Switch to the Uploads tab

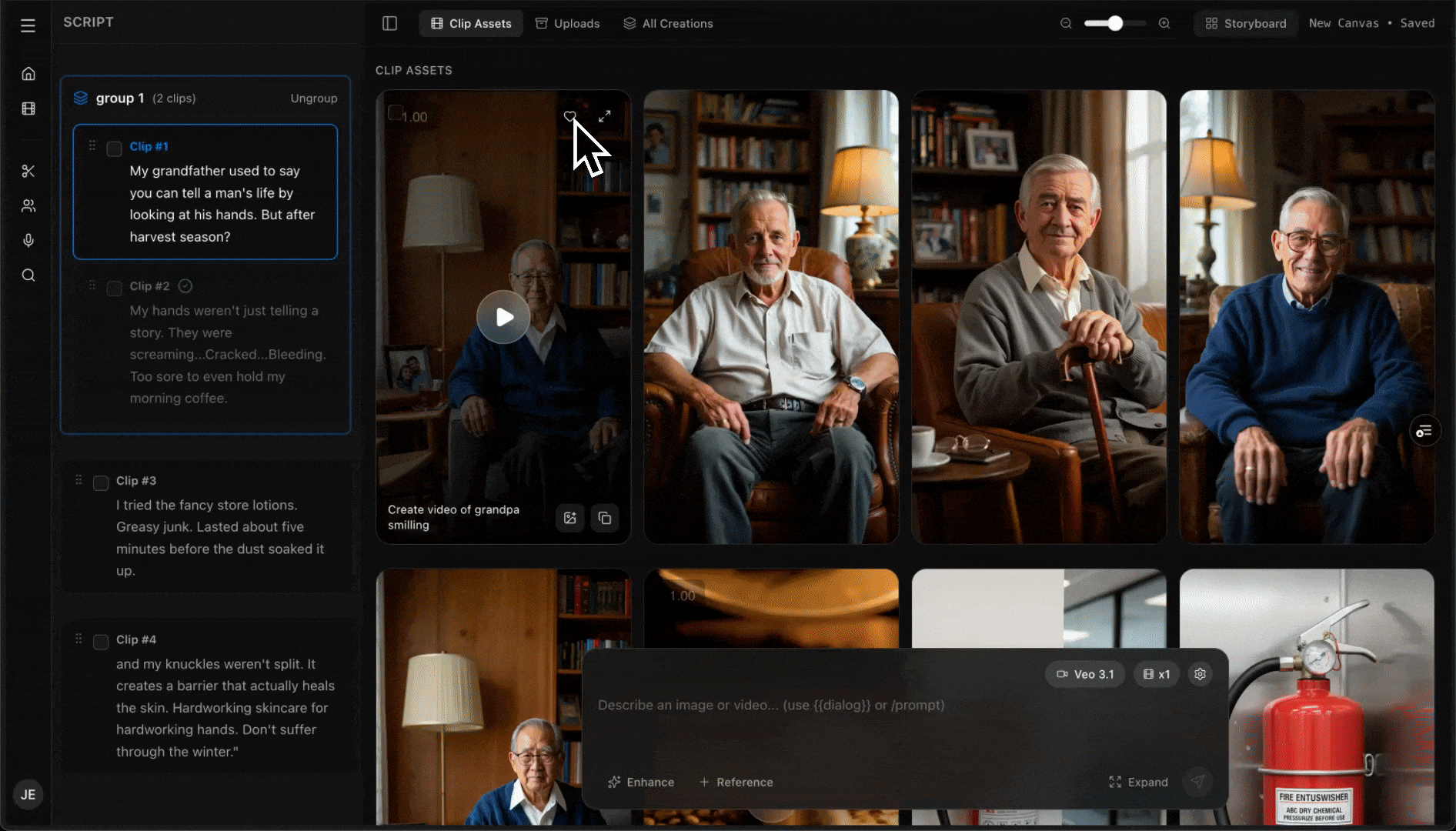tap(567, 23)
